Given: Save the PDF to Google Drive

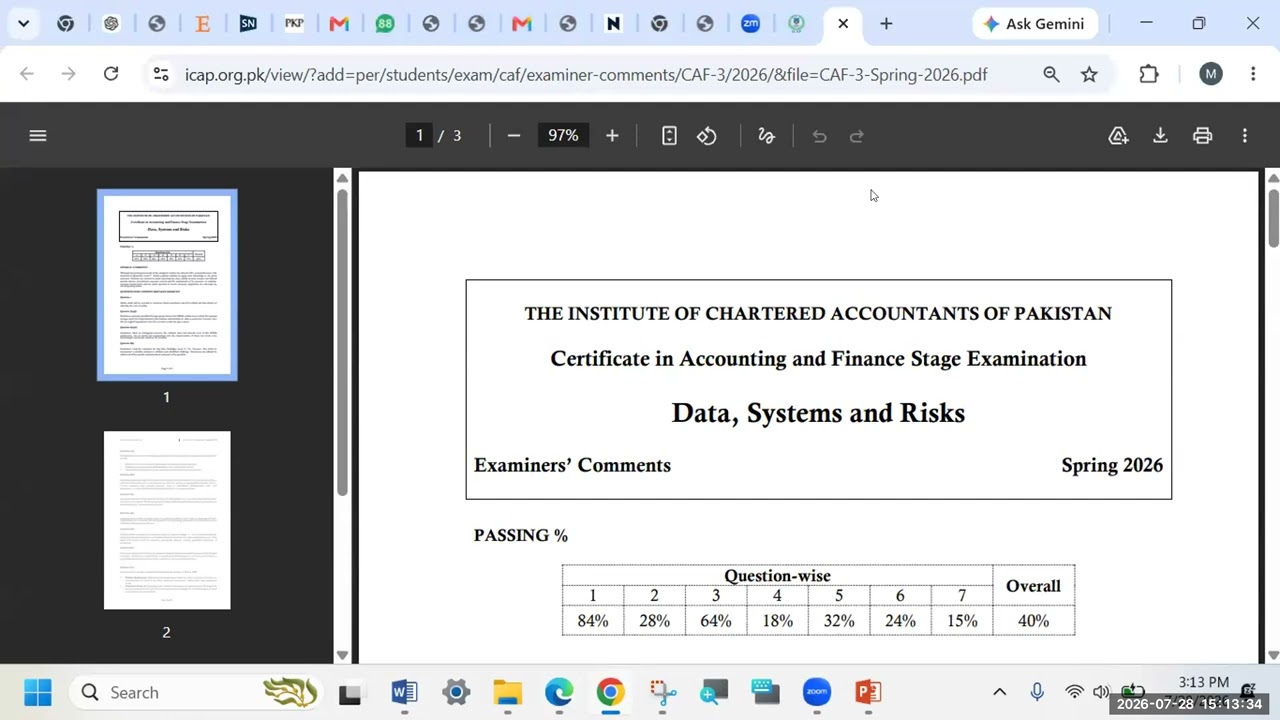Looking at the screenshot, I should [1118, 136].
